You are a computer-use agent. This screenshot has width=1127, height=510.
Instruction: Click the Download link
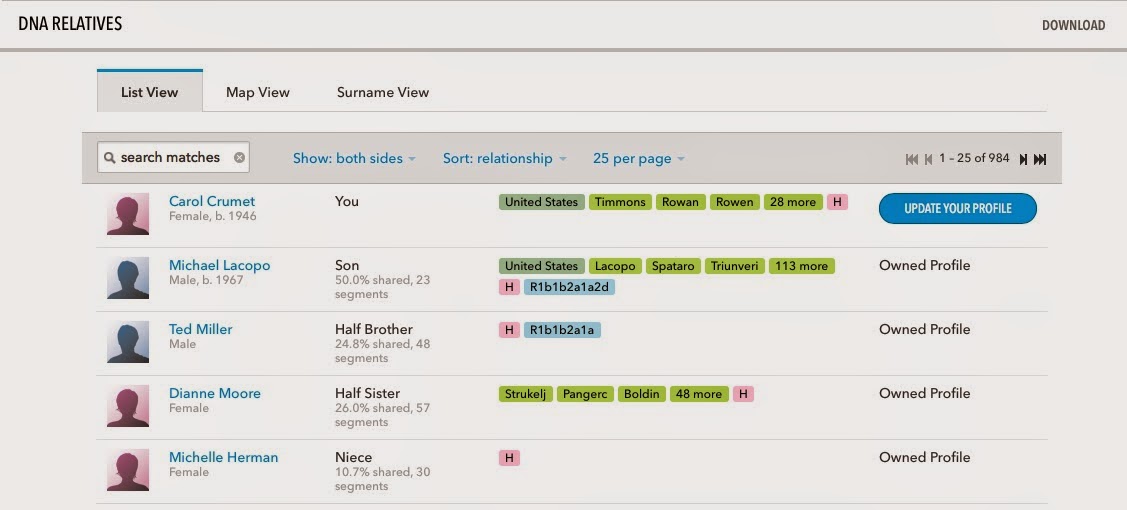1073,25
